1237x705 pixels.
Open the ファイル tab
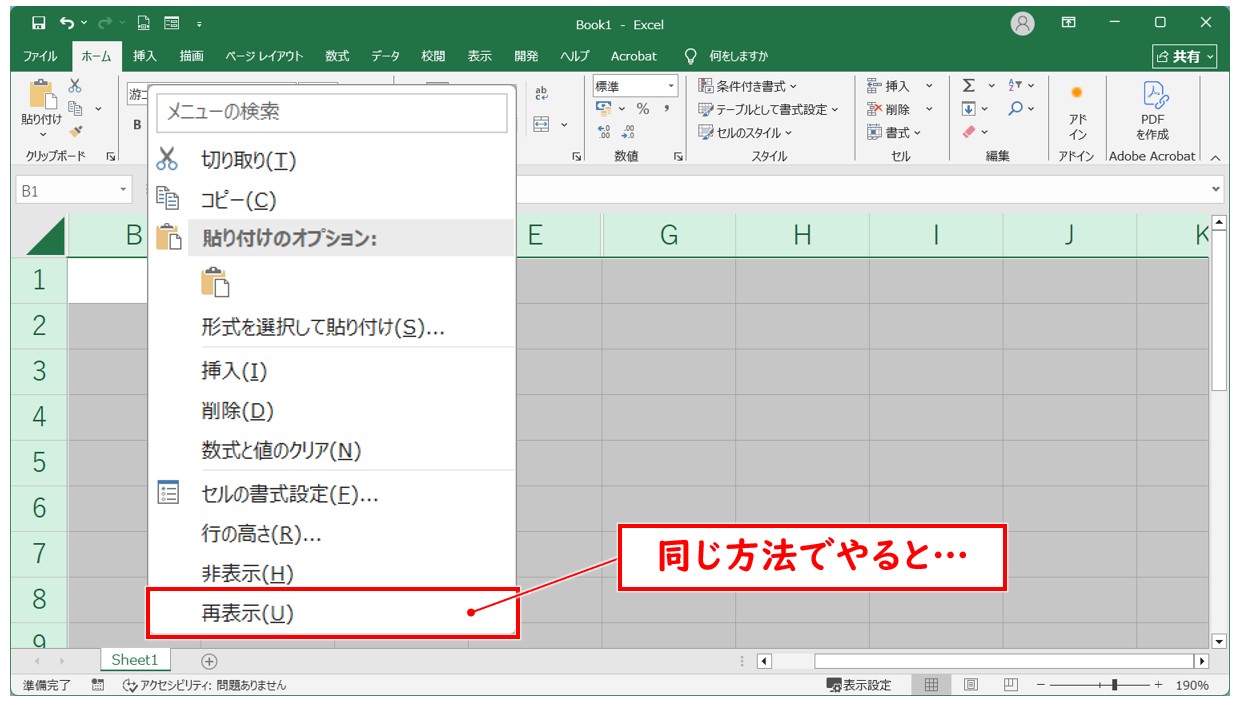[40, 56]
